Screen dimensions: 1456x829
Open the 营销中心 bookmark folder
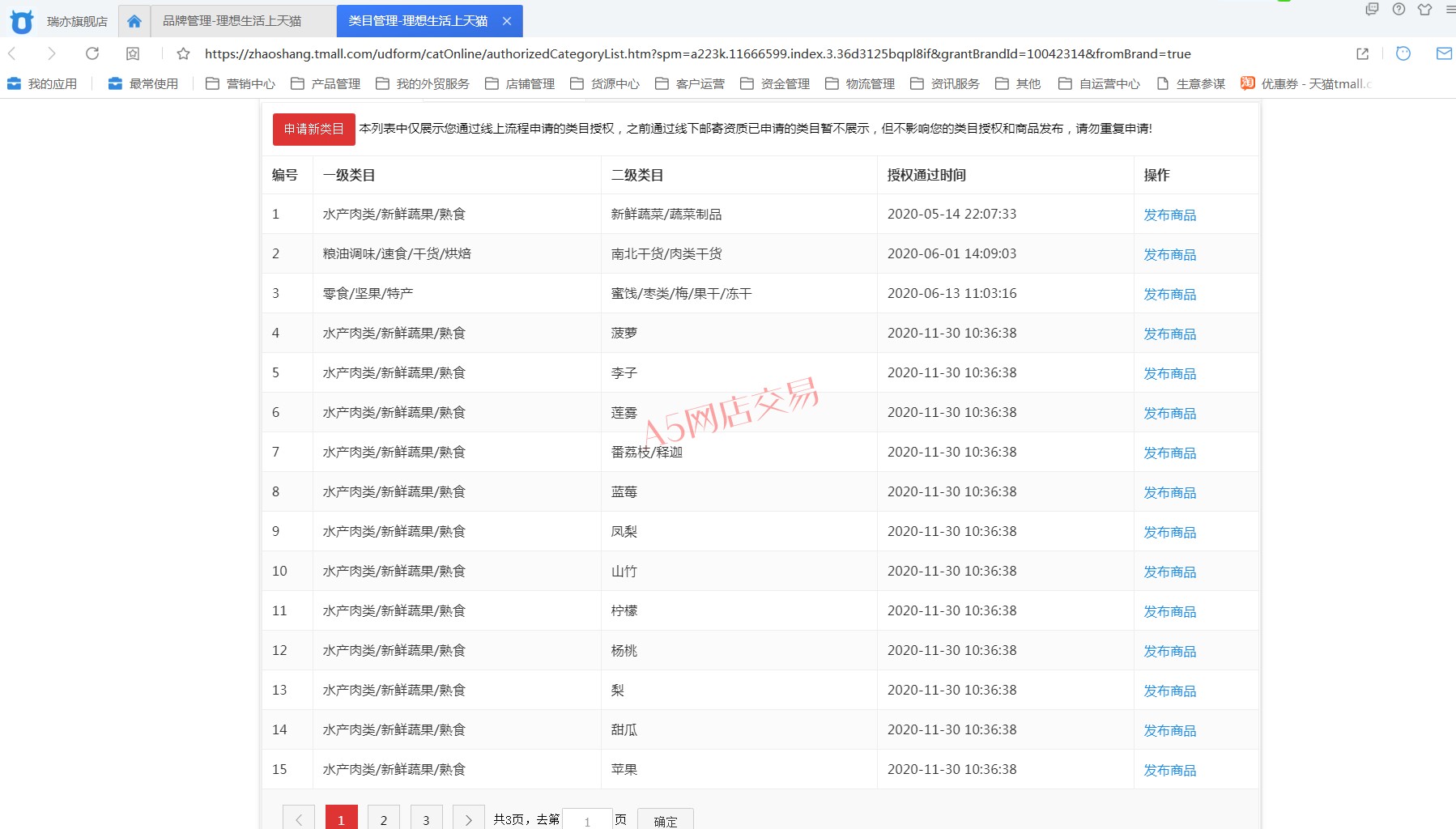[x=241, y=83]
